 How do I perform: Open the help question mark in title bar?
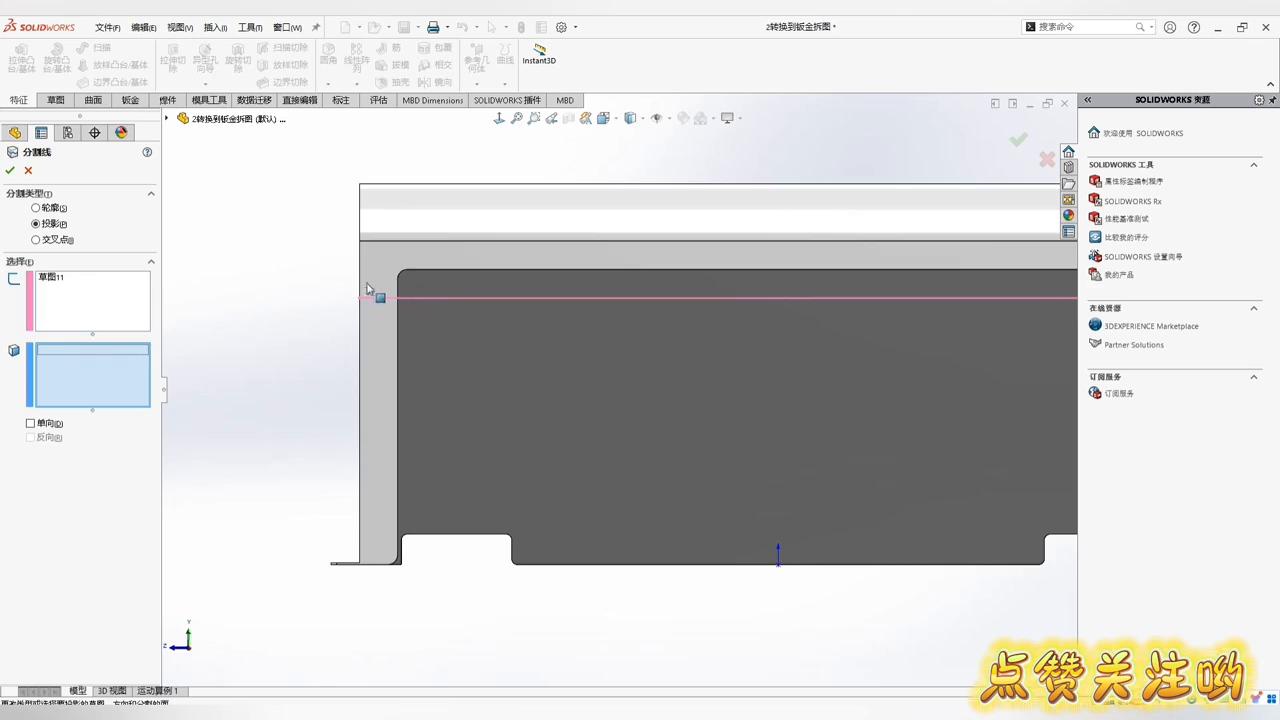[1194, 27]
